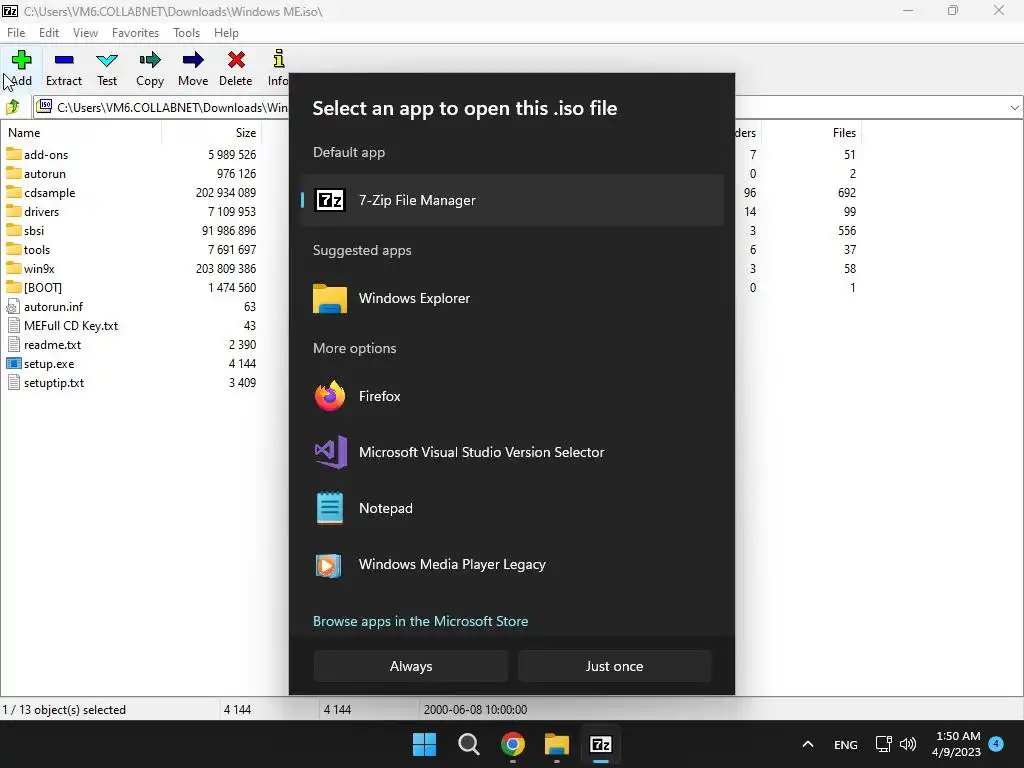Expand the address bar path dropdown

pyautogui.click(x=1014, y=107)
